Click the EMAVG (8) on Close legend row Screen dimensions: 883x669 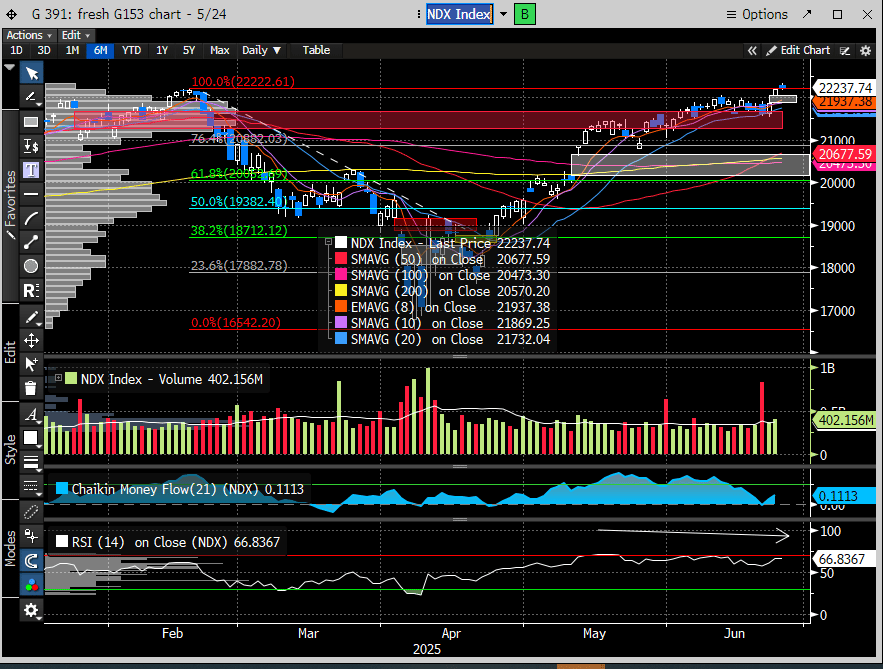(442, 307)
